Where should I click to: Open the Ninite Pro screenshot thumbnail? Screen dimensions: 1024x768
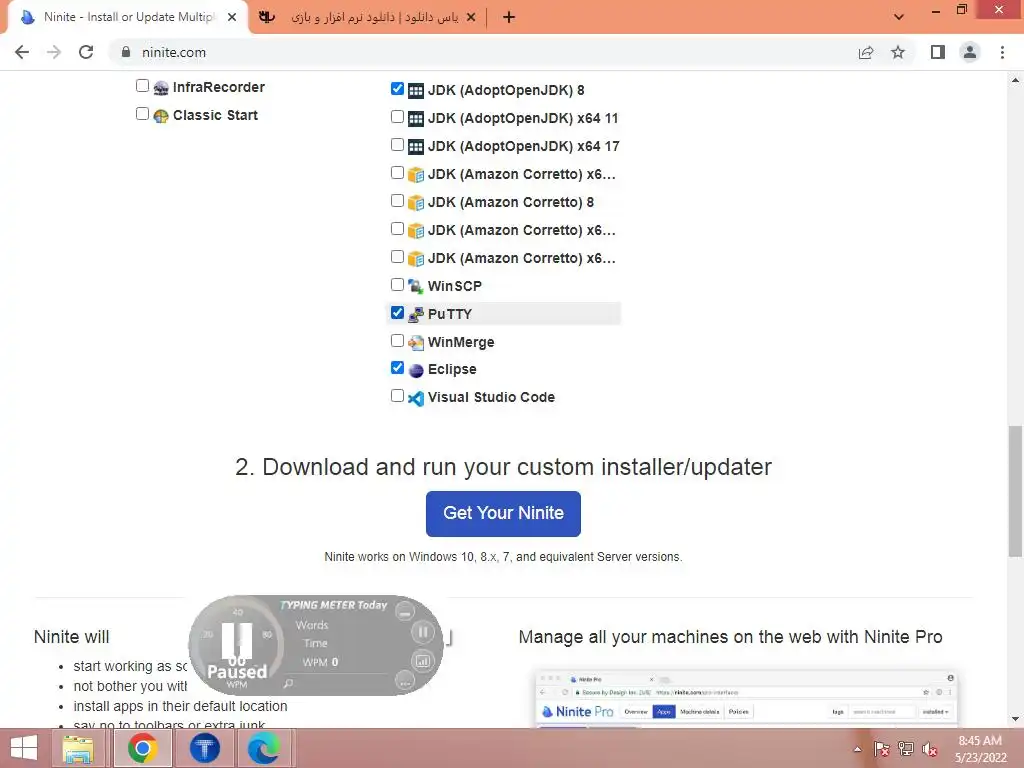tap(746, 698)
